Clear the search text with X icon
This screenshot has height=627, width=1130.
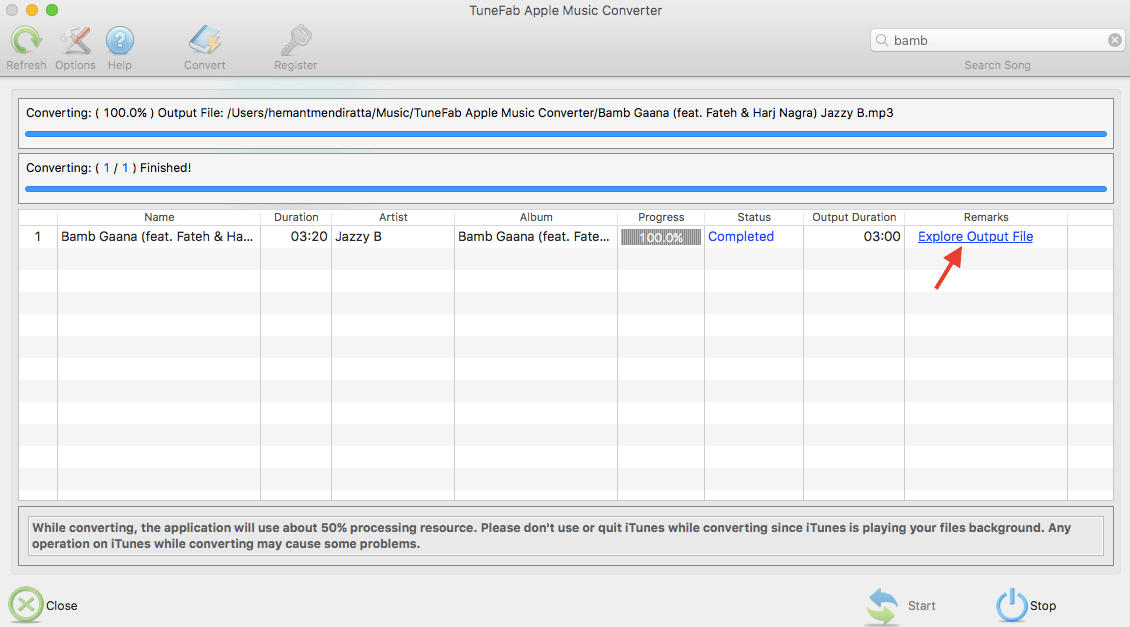pyautogui.click(x=1114, y=40)
